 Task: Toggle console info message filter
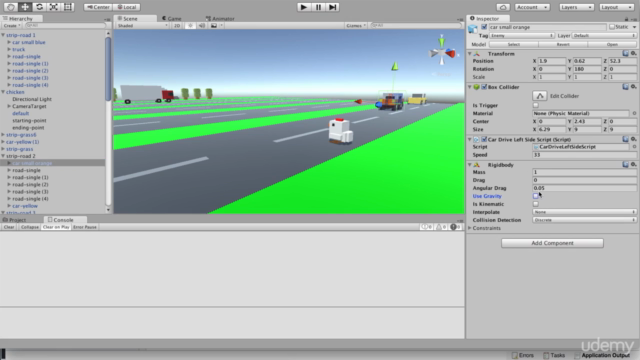[x=427, y=227]
